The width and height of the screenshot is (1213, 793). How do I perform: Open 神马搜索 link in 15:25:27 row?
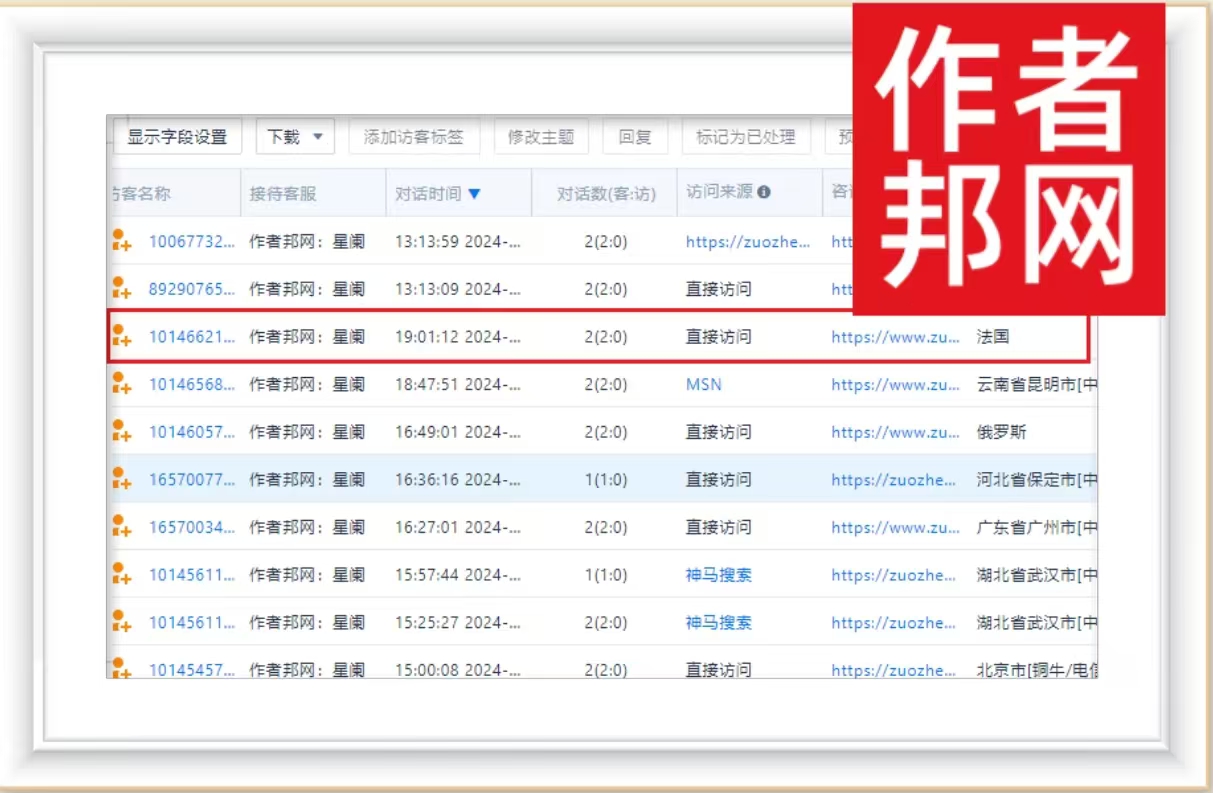[718, 622]
